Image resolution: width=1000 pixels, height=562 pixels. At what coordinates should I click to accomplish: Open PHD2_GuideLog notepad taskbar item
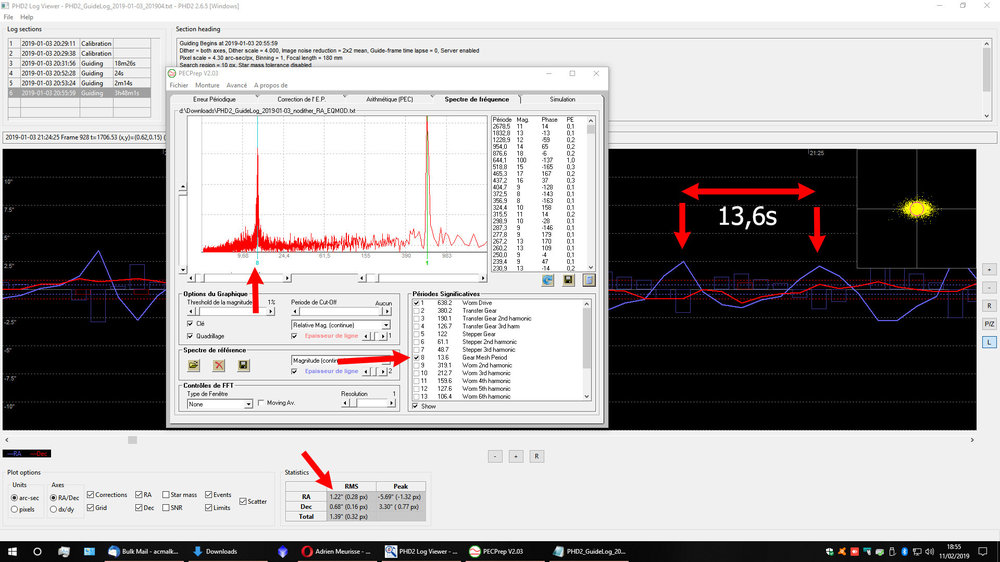coord(590,551)
